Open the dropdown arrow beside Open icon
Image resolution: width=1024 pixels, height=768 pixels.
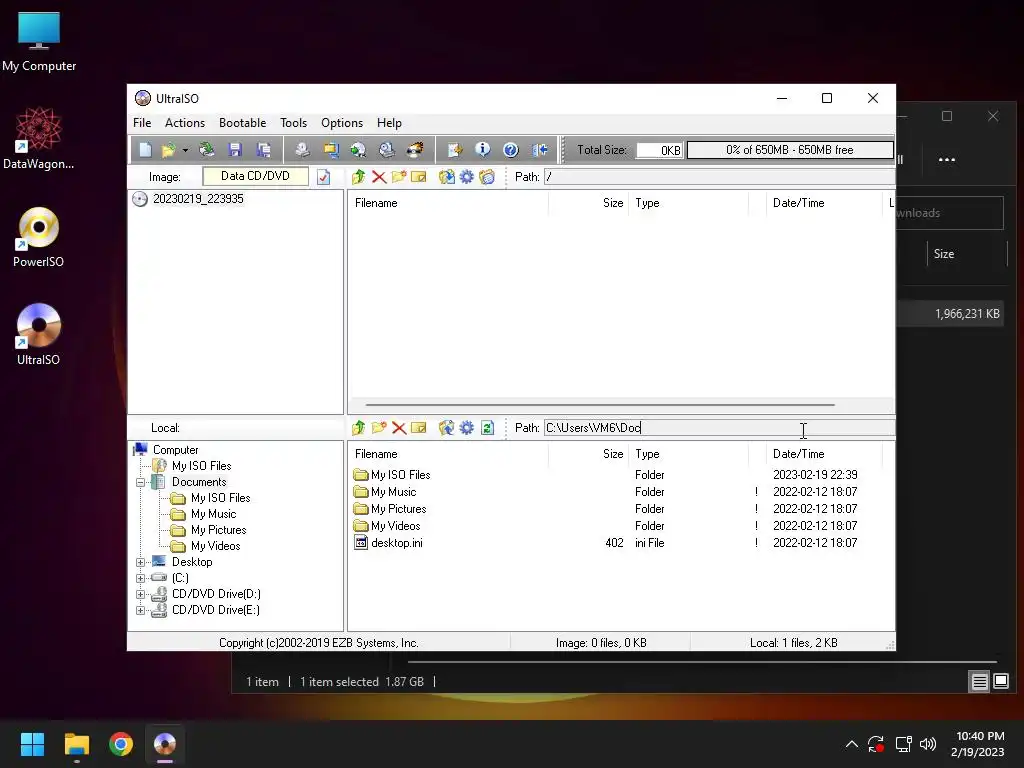click(185, 151)
